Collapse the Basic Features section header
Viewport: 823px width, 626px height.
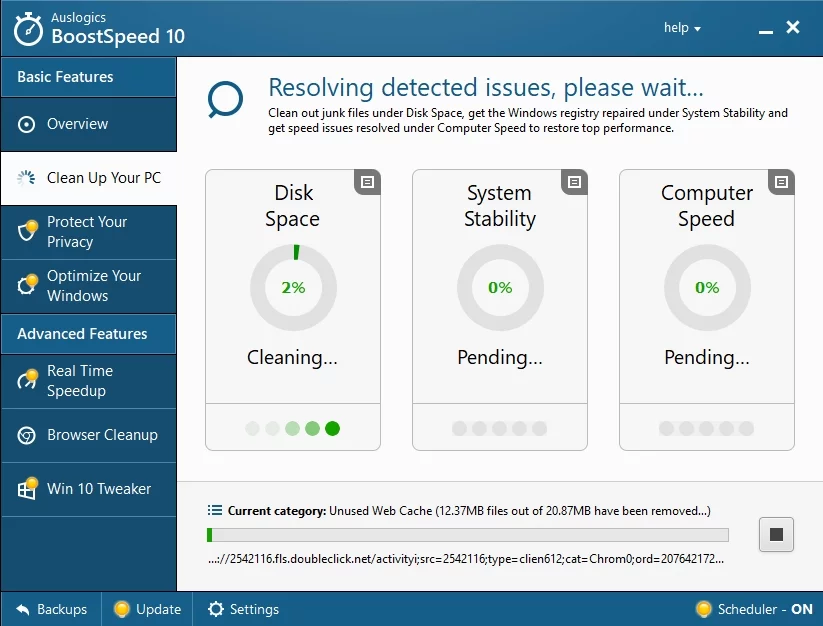point(88,77)
